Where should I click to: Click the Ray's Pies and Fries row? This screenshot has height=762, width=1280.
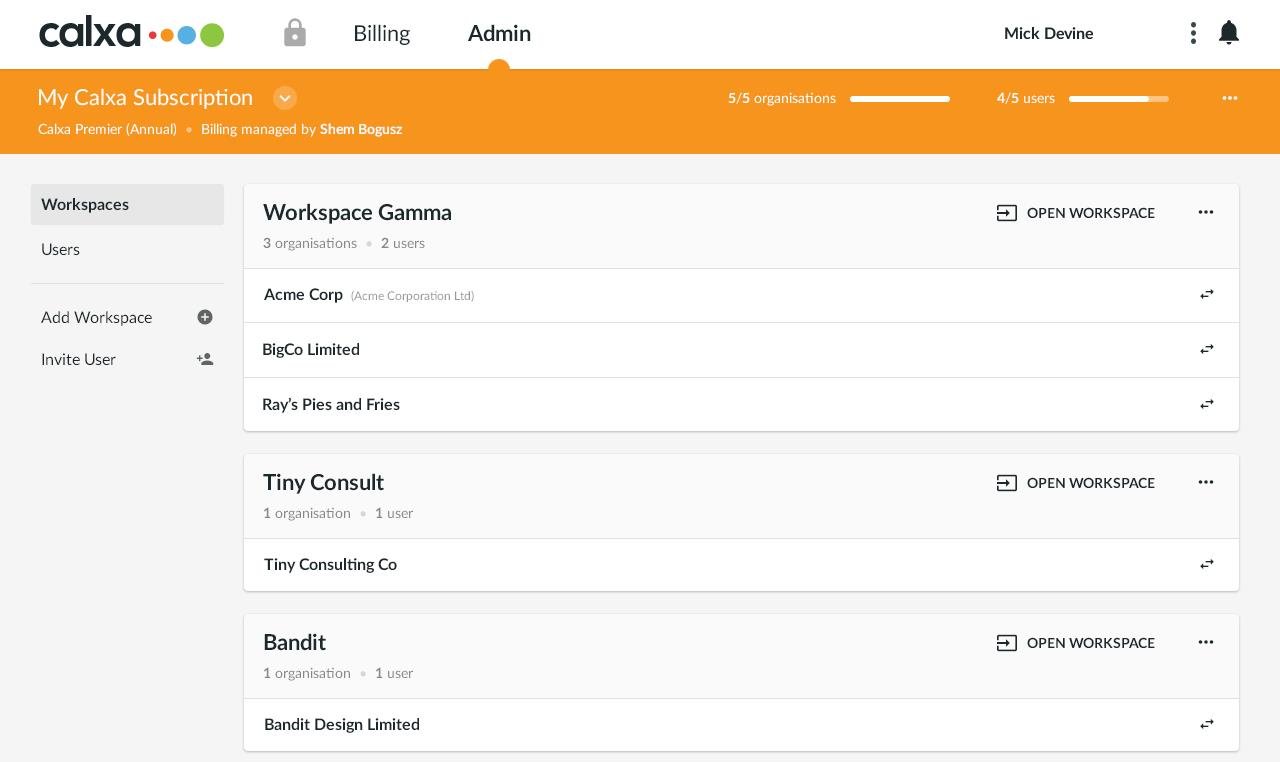point(741,404)
